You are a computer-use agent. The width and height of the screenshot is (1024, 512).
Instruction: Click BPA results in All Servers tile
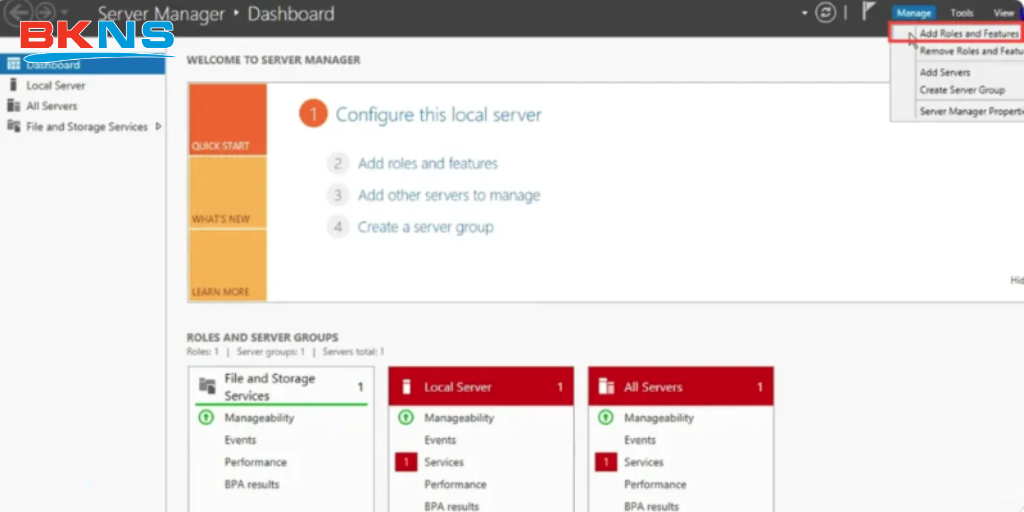[x=652, y=506]
